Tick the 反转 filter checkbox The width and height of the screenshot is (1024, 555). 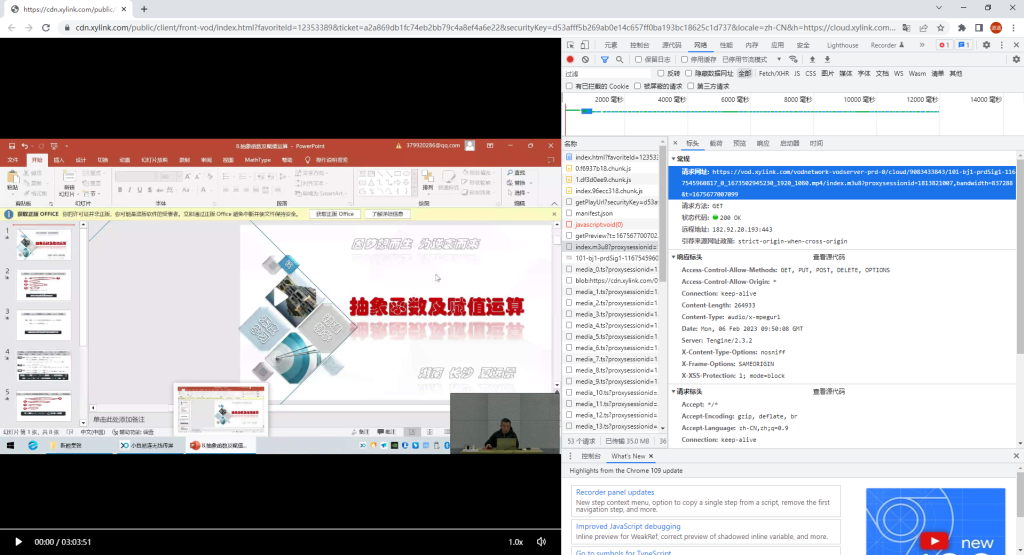coord(661,73)
